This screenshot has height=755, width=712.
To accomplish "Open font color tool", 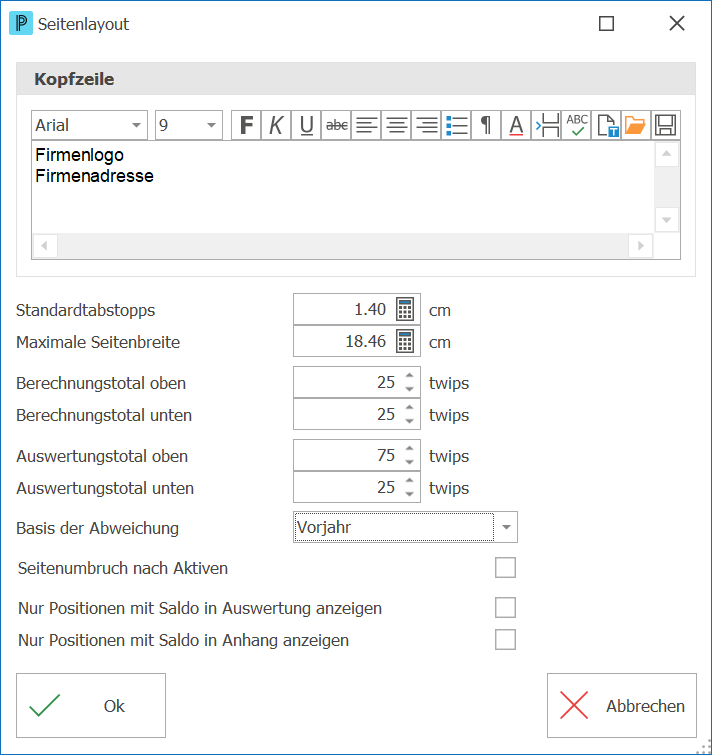I will (516, 125).
